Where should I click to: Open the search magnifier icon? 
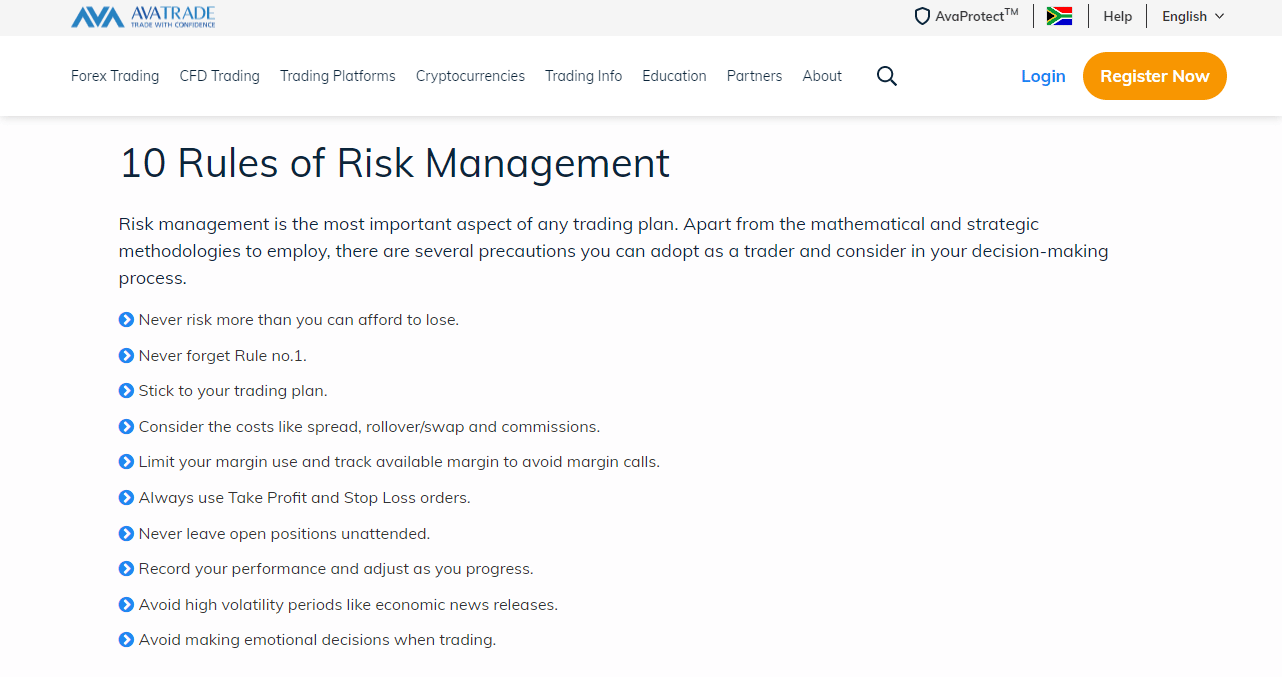click(x=887, y=76)
